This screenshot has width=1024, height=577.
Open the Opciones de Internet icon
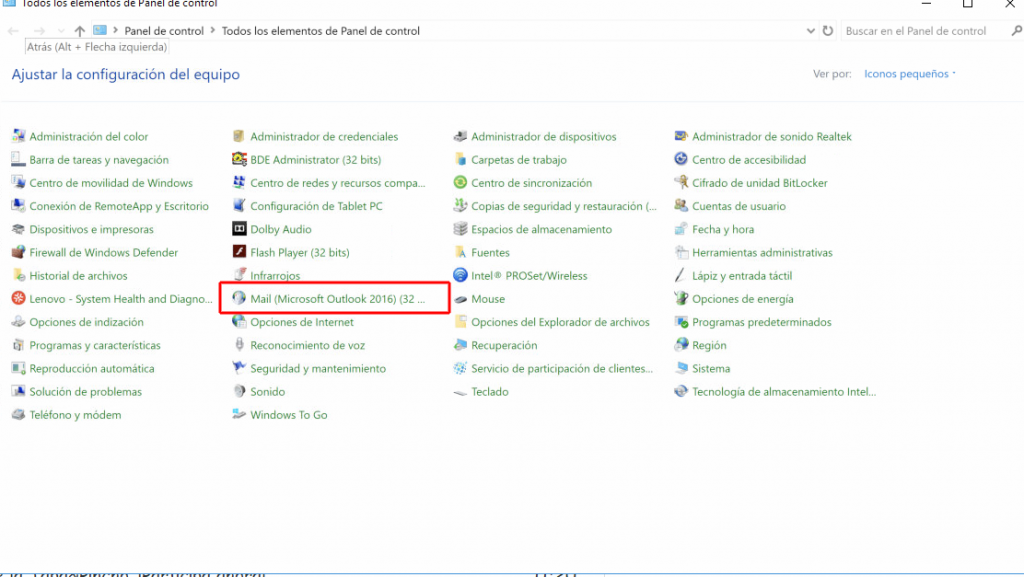pyautogui.click(x=239, y=322)
